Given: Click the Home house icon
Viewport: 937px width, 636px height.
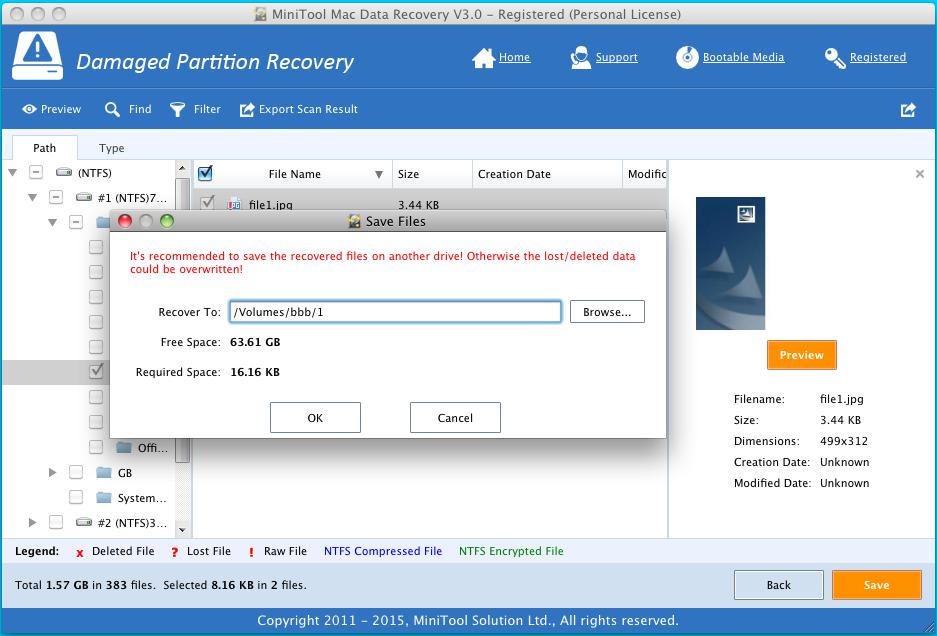Looking at the screenshot, I should [x=483, y=58].
